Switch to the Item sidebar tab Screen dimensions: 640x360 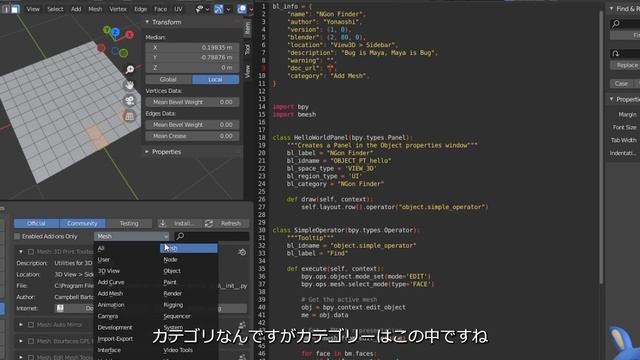tap(247, 28)
